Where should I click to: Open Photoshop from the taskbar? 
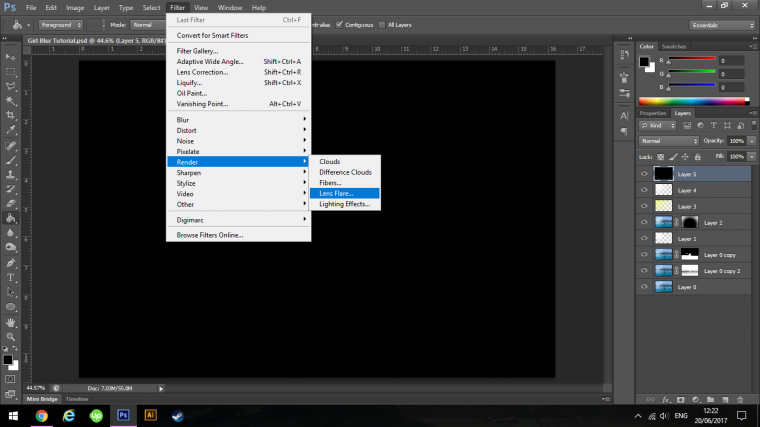123,415
